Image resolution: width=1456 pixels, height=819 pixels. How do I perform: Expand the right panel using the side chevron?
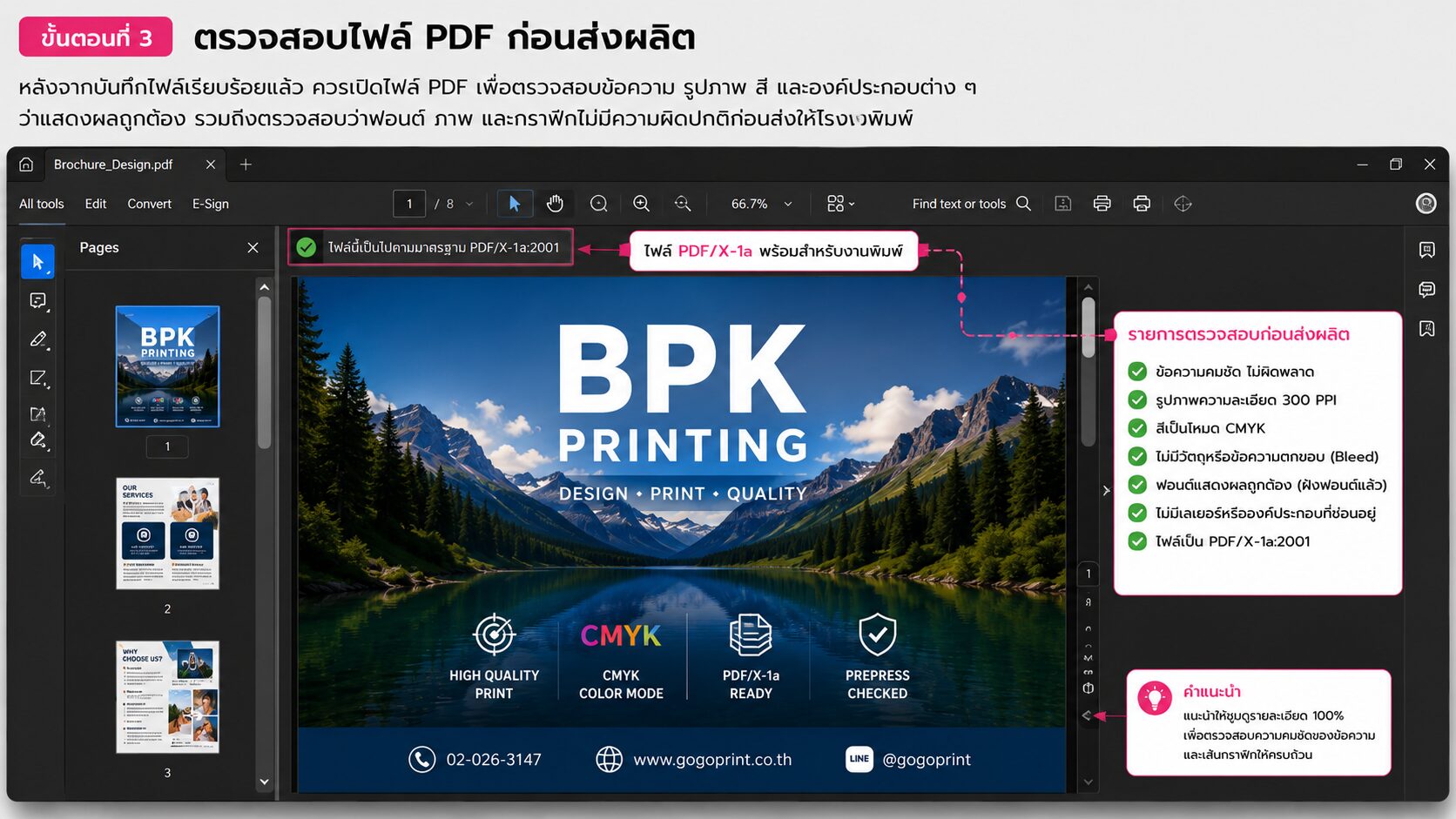pos(1106,491)
